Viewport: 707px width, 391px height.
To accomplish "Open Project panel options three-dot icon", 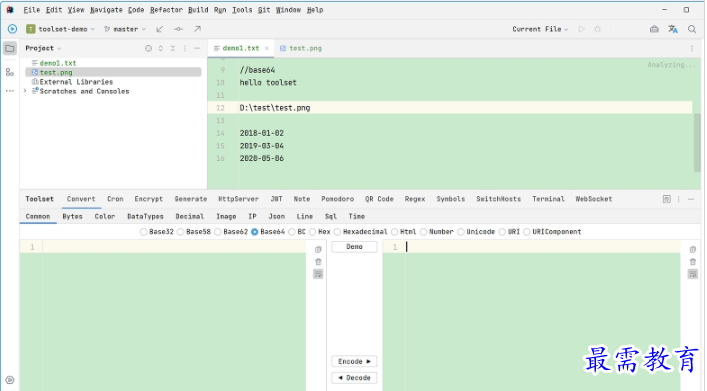I will (x=185, y=48).
